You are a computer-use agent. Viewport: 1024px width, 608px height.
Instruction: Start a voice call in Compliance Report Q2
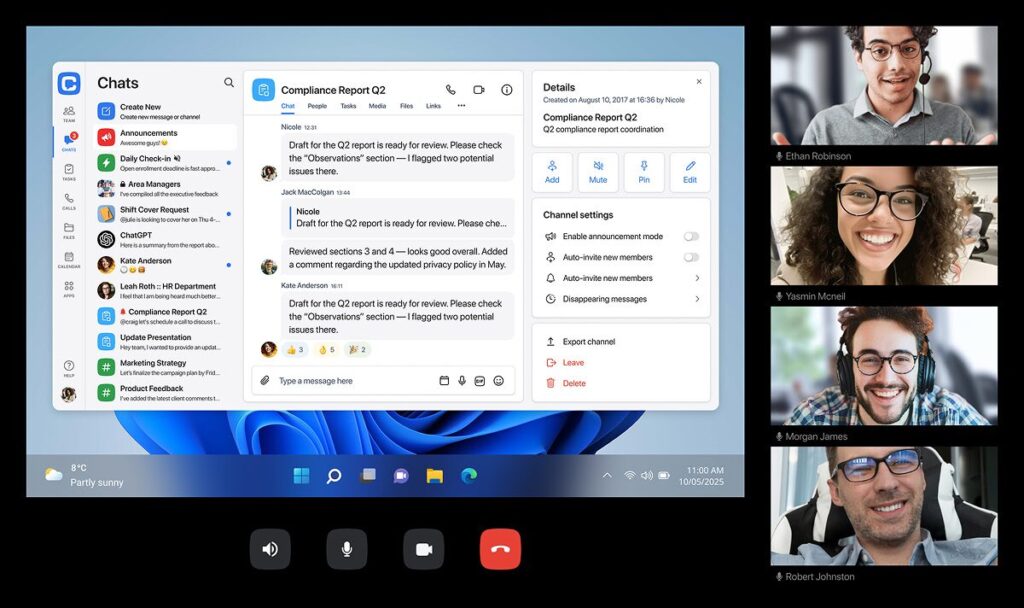(451, 90)
